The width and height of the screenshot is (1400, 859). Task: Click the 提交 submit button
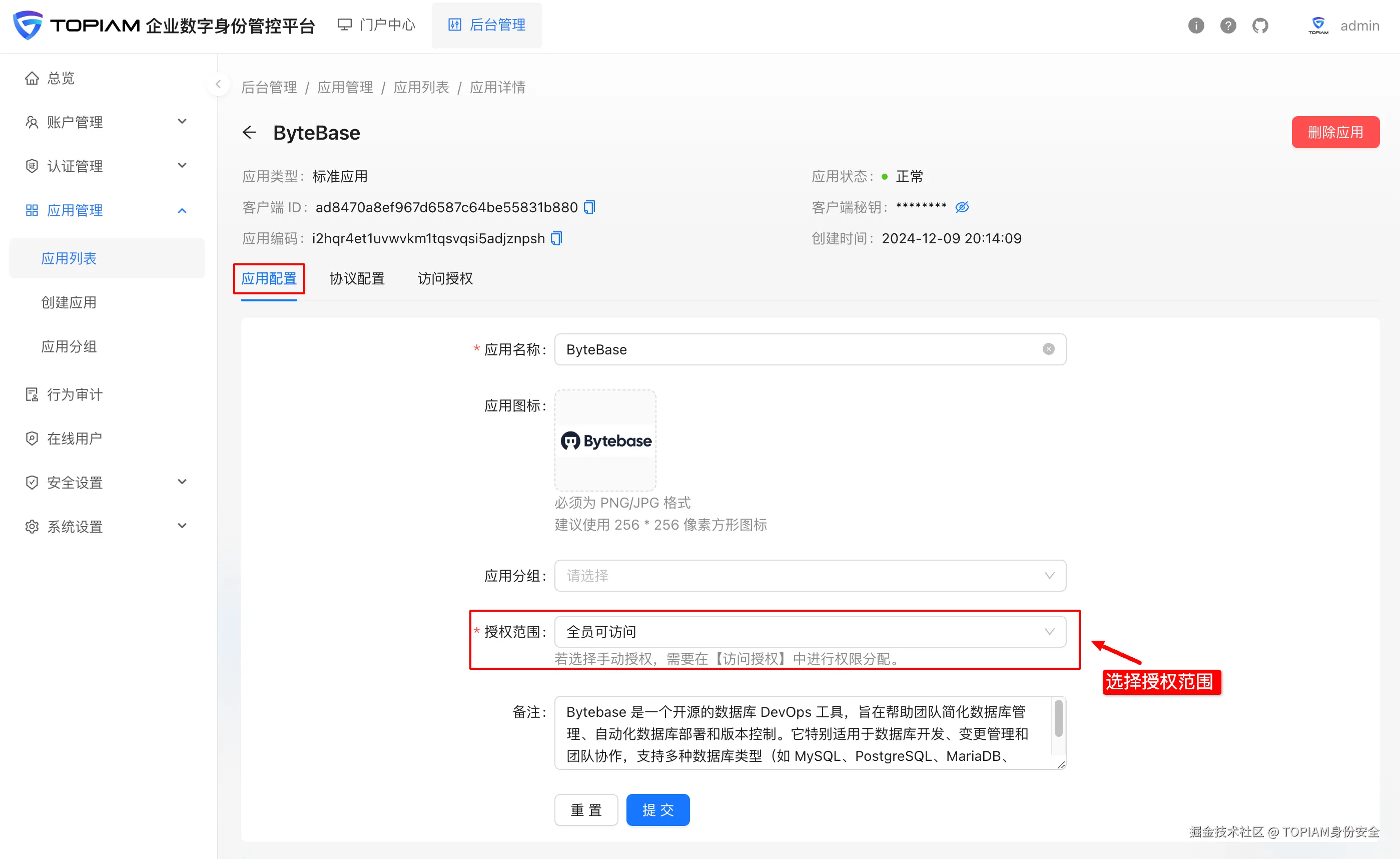tap(657, 809)
